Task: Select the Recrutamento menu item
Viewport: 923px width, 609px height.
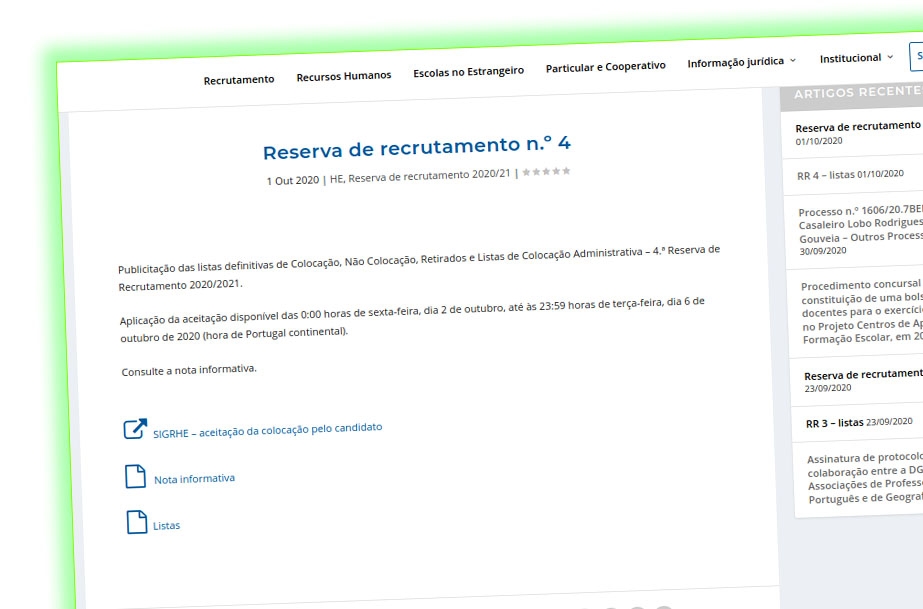Action: pyautogui.click(x=239, y=78)
